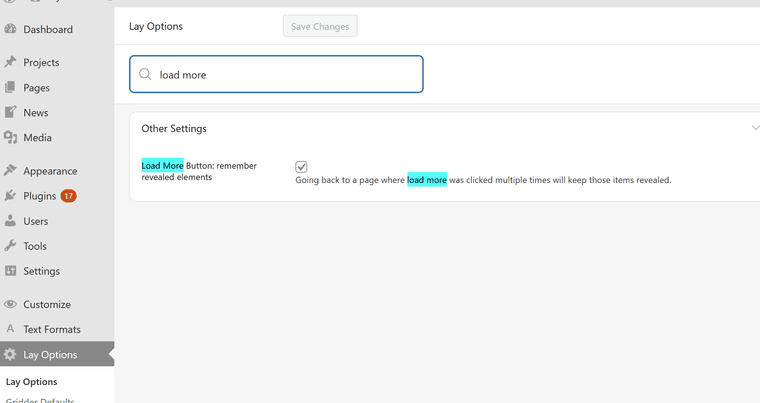The width and height of the screenshot is (760, 403).
Task: Click the Pages icon in sidebar
Action: click(x=10, y=88)
